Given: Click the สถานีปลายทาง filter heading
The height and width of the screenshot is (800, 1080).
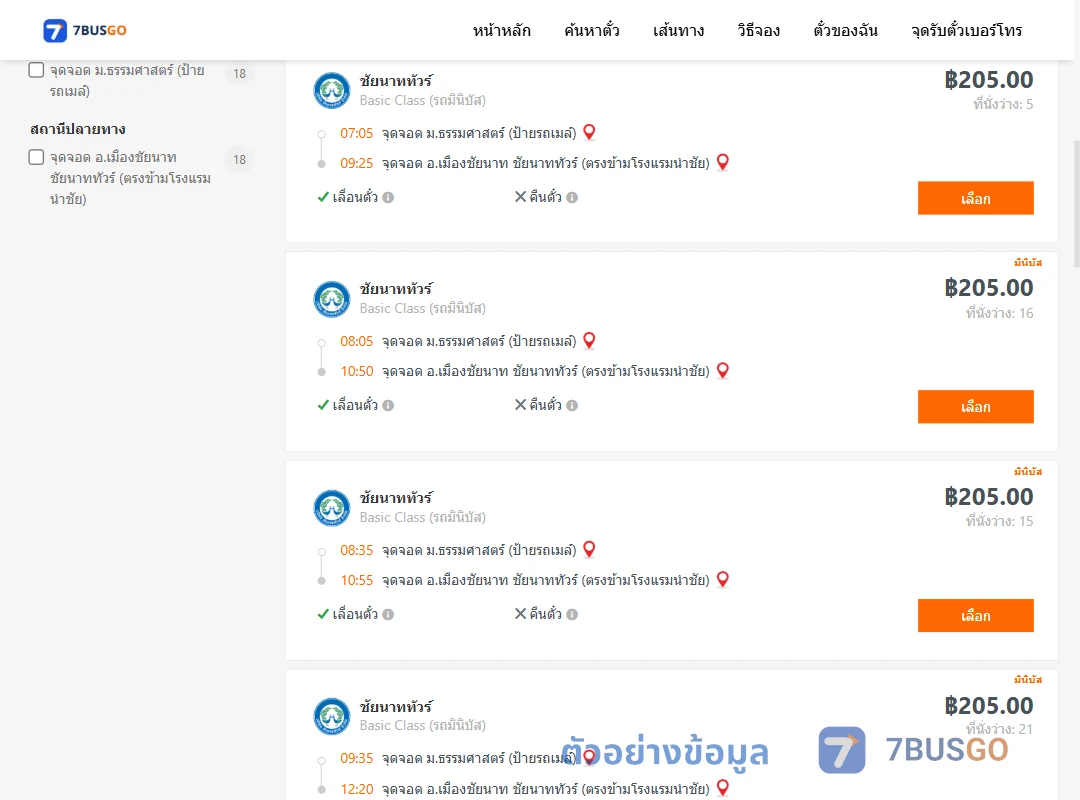Looking at the screenshot, I should coord(78,129).
